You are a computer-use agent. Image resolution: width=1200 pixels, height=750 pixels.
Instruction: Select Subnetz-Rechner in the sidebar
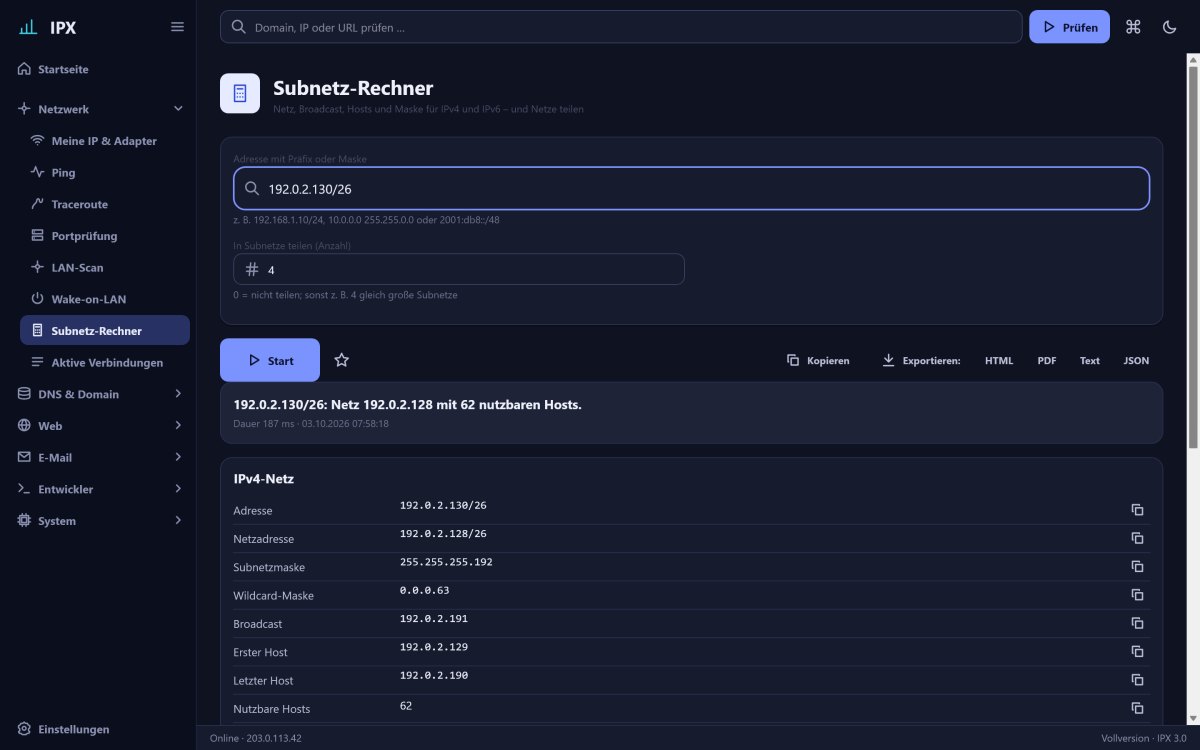click(x=105, y=330)
